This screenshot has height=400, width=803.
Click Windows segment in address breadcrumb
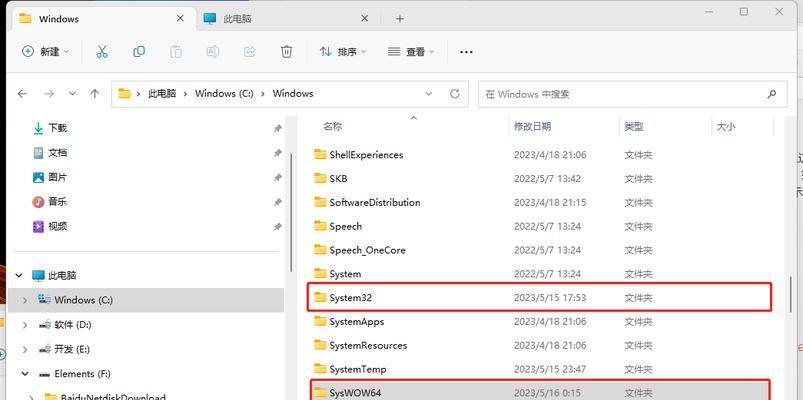(293, 94)
